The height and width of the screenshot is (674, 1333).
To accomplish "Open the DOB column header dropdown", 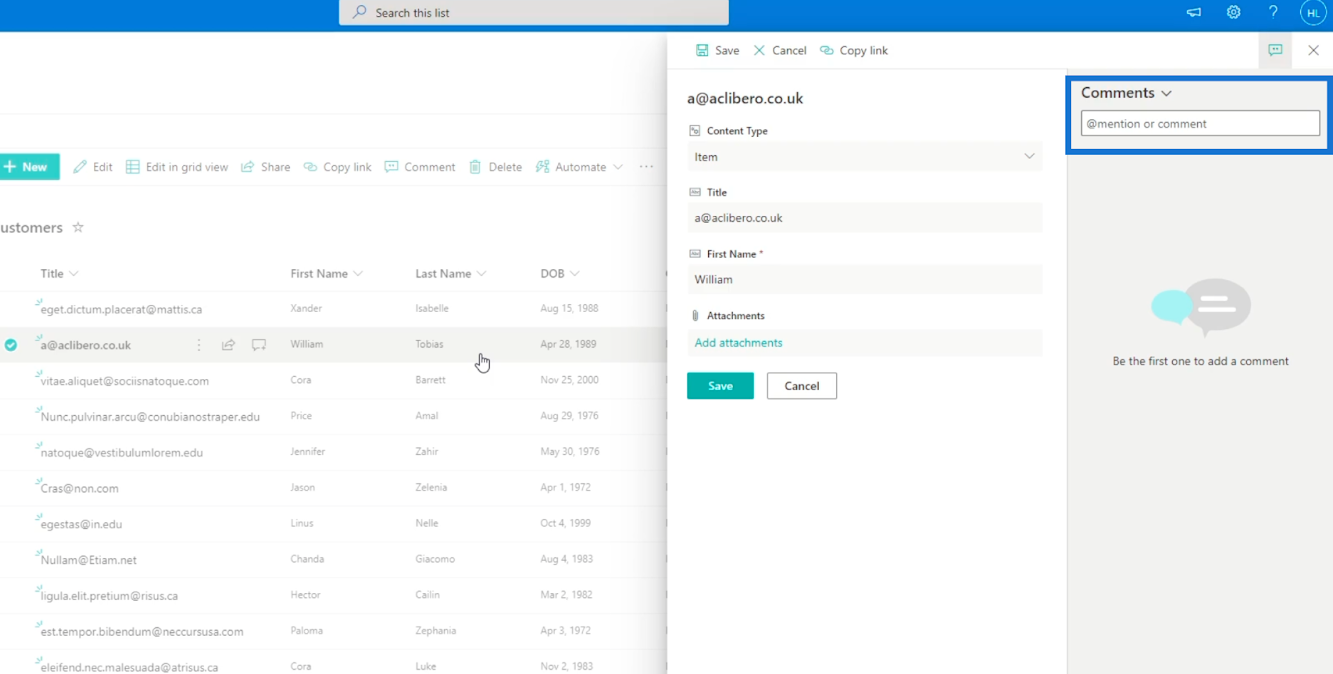I will coord(560,273).
